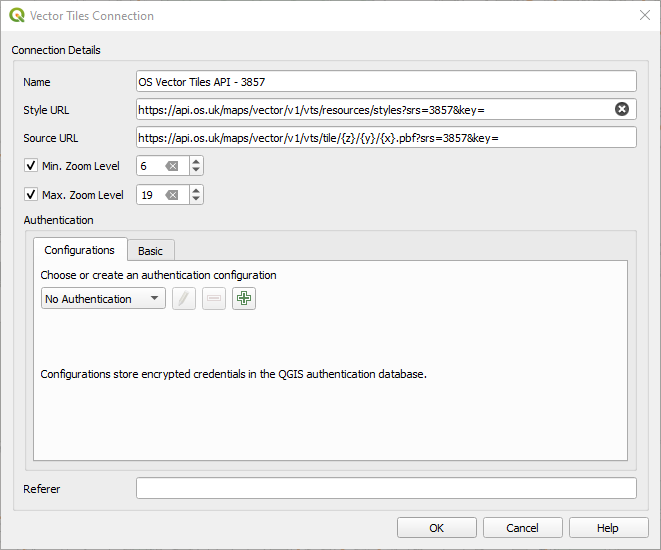Open Help for Vector Tiles Connection
661x550 pixels.
(x=608, y=528)
